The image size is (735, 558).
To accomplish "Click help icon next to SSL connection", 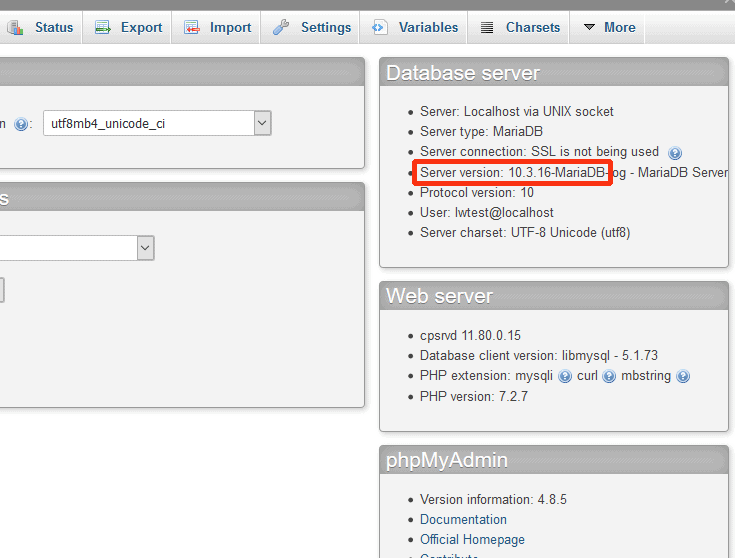I will tap(675, 153).
